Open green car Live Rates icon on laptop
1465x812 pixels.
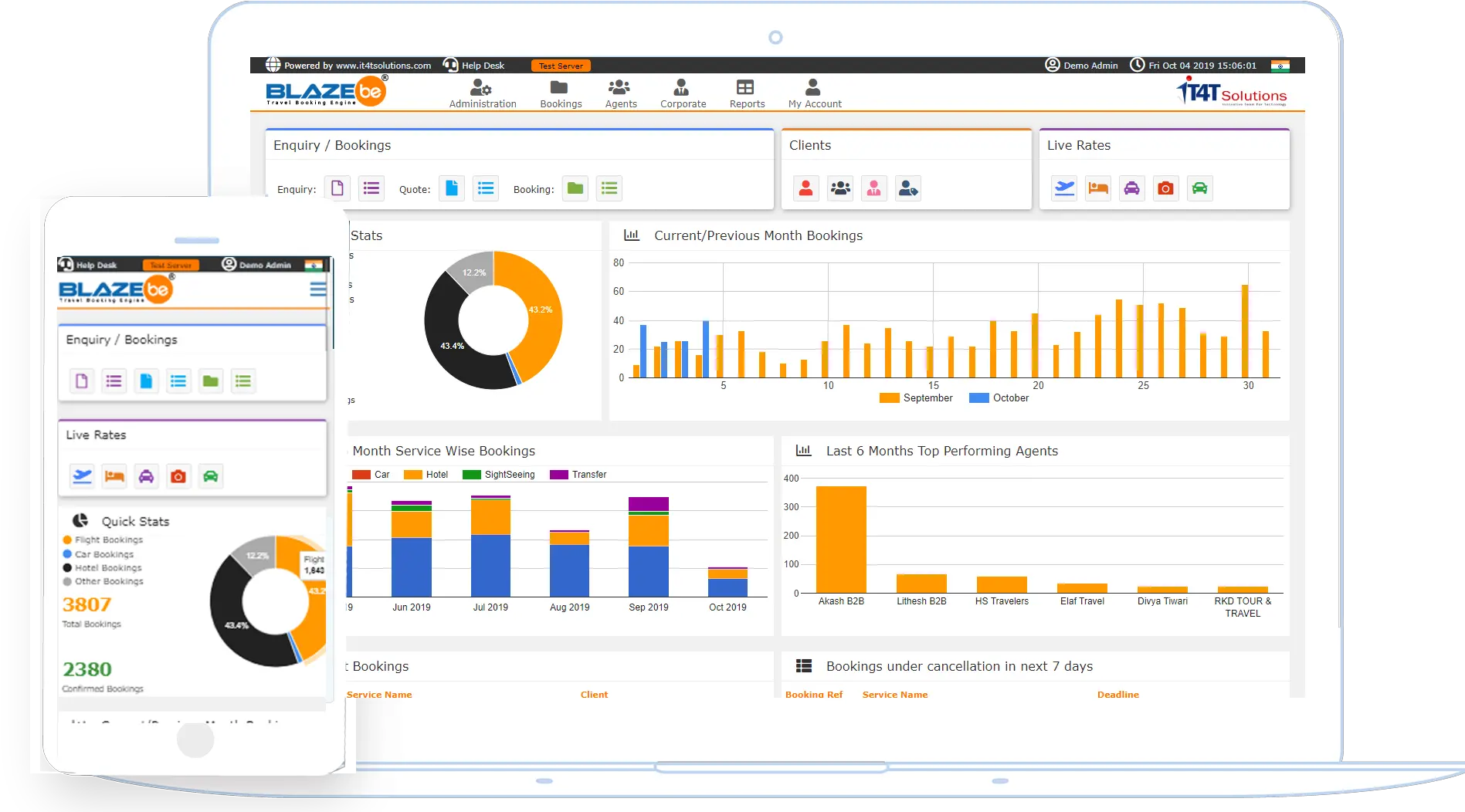[1200, 188]
